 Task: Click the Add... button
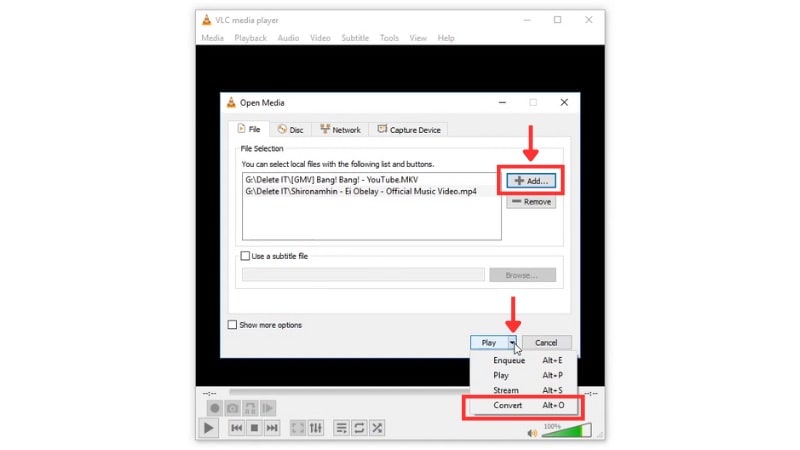531,181
